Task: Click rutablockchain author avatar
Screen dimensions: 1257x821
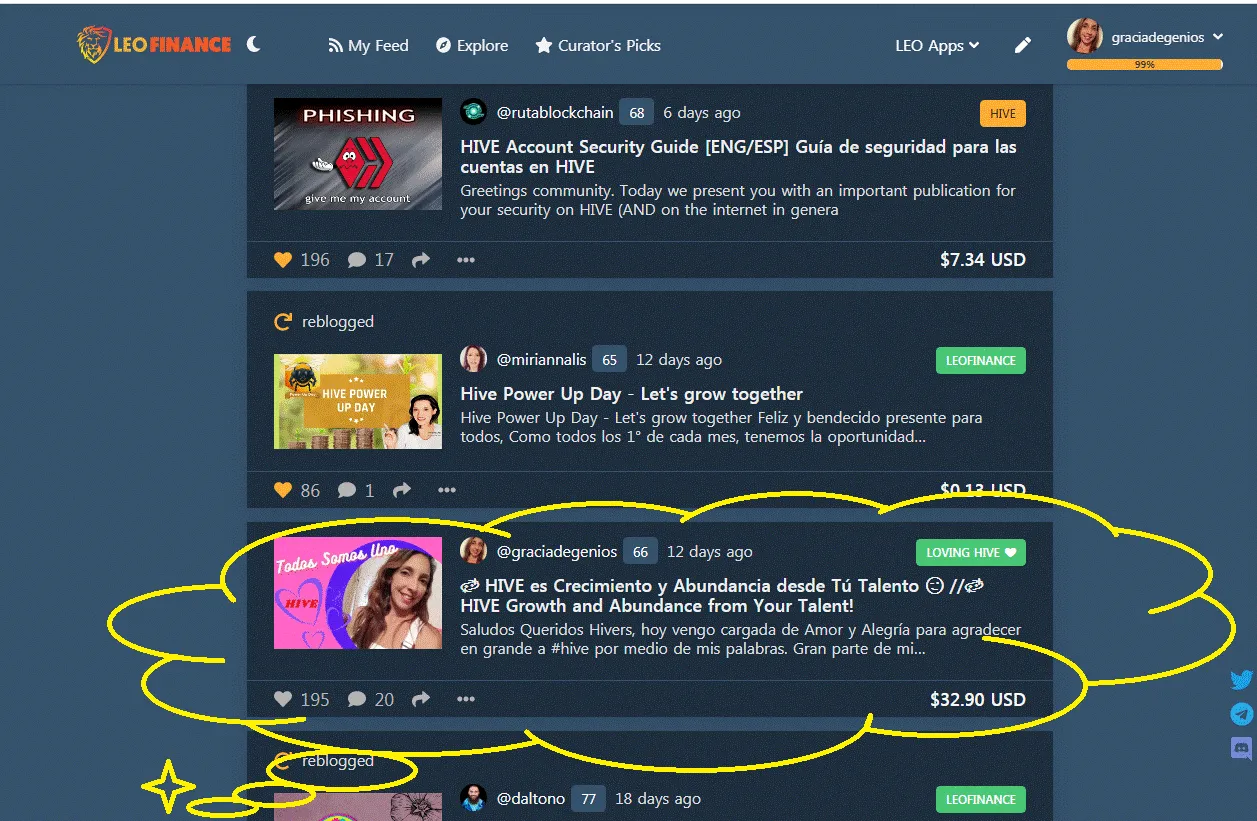Action: pos(473,112)
